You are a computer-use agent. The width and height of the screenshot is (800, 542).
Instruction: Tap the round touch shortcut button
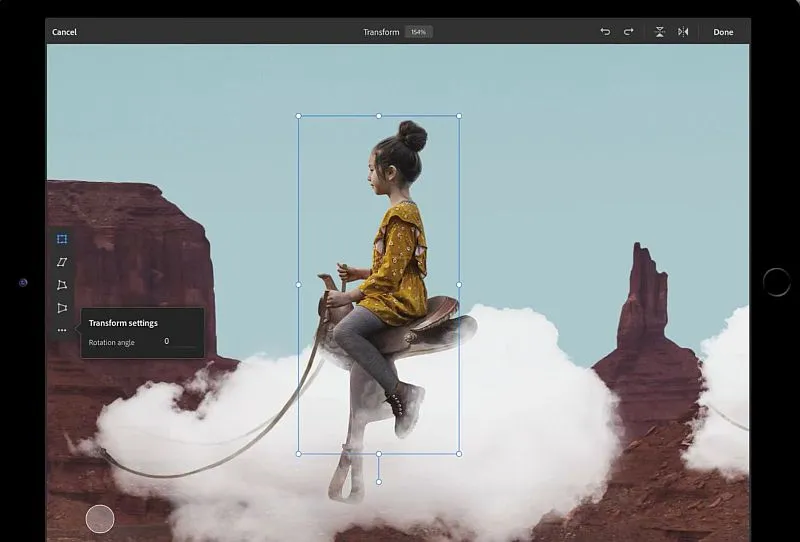(100, 518)
